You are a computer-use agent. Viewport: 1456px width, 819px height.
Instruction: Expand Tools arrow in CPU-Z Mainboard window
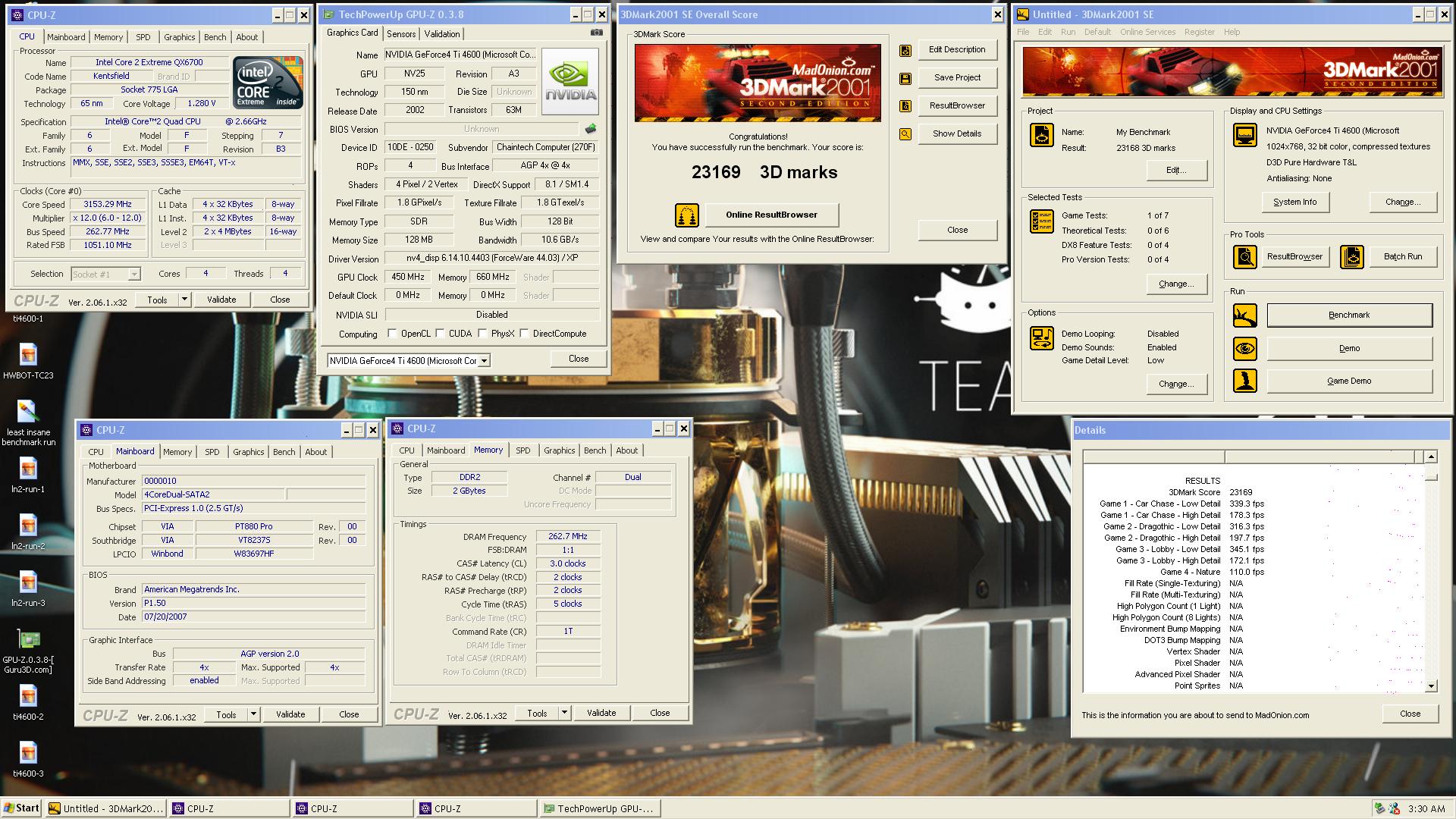click(x=253, y=715)
